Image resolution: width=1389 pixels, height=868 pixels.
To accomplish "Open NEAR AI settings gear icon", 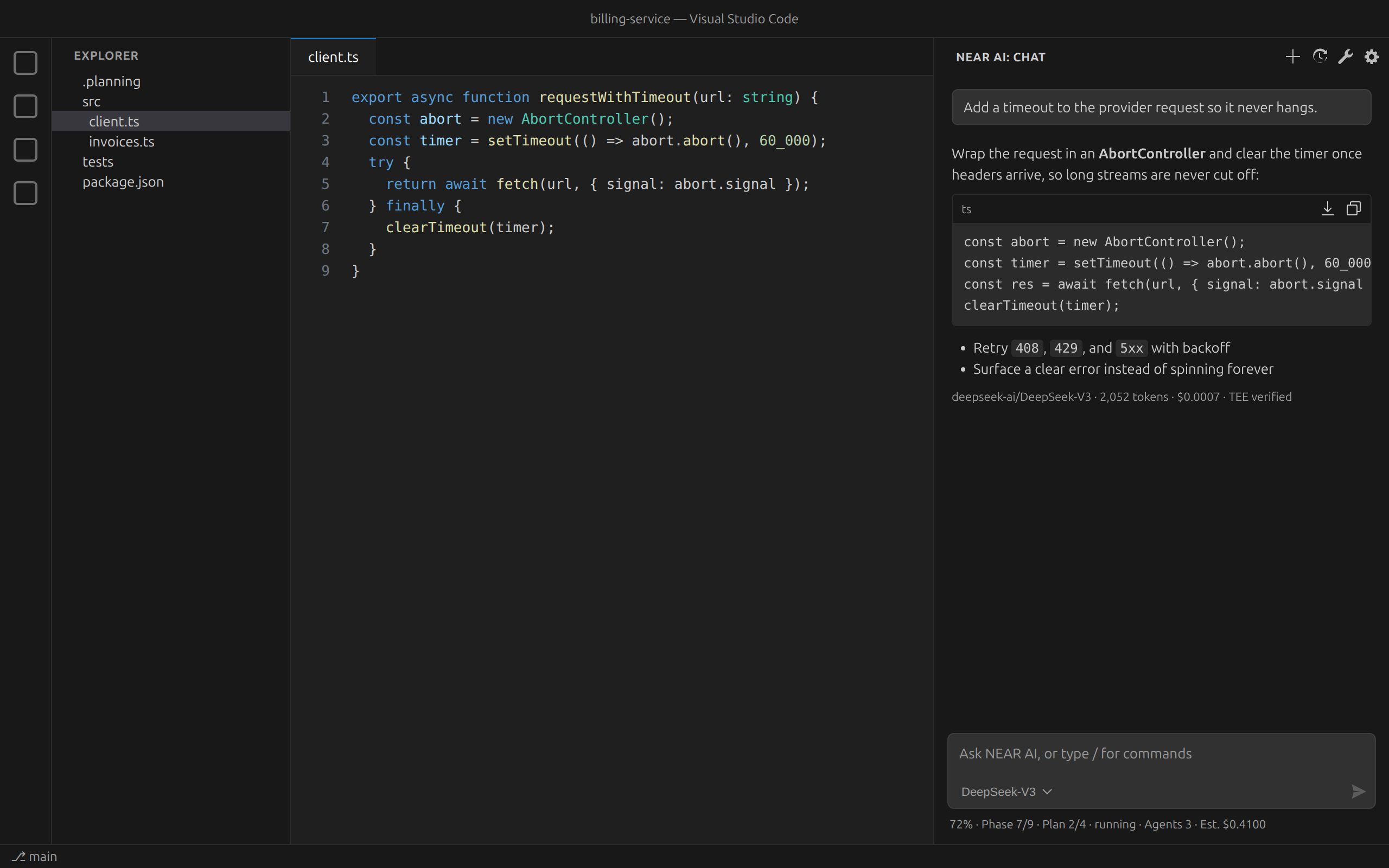I will (x=1371, y=56).
